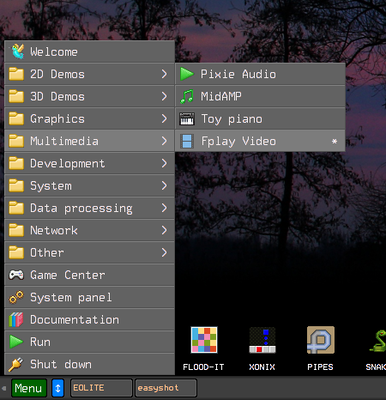Click the Pixie Audio play icon

click(x=187, y=74)
